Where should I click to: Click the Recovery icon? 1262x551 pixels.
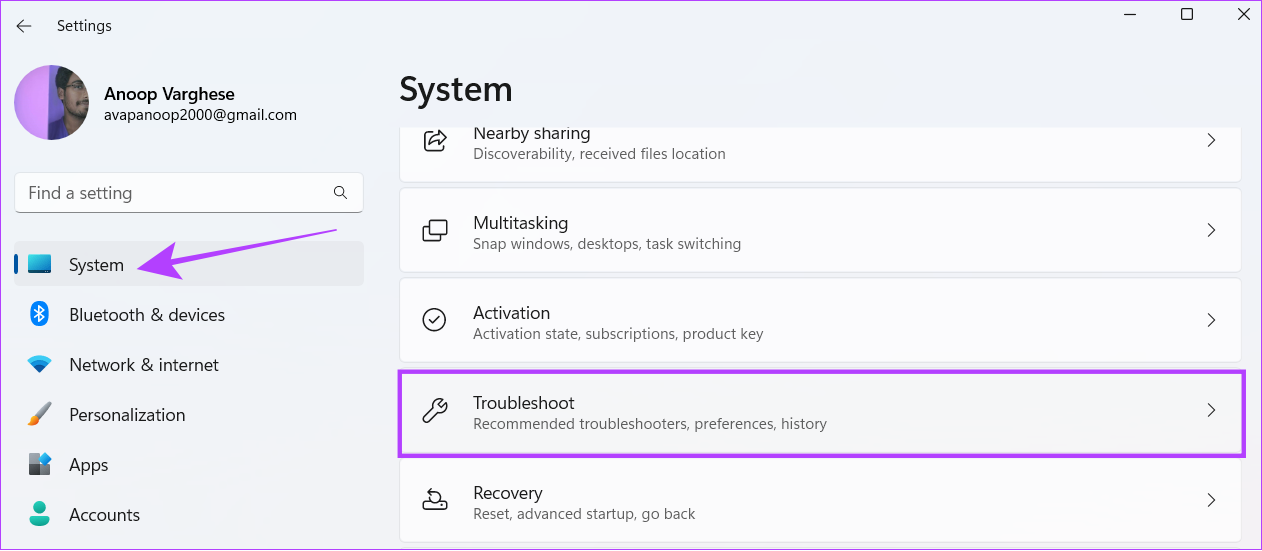pos(435,500)
